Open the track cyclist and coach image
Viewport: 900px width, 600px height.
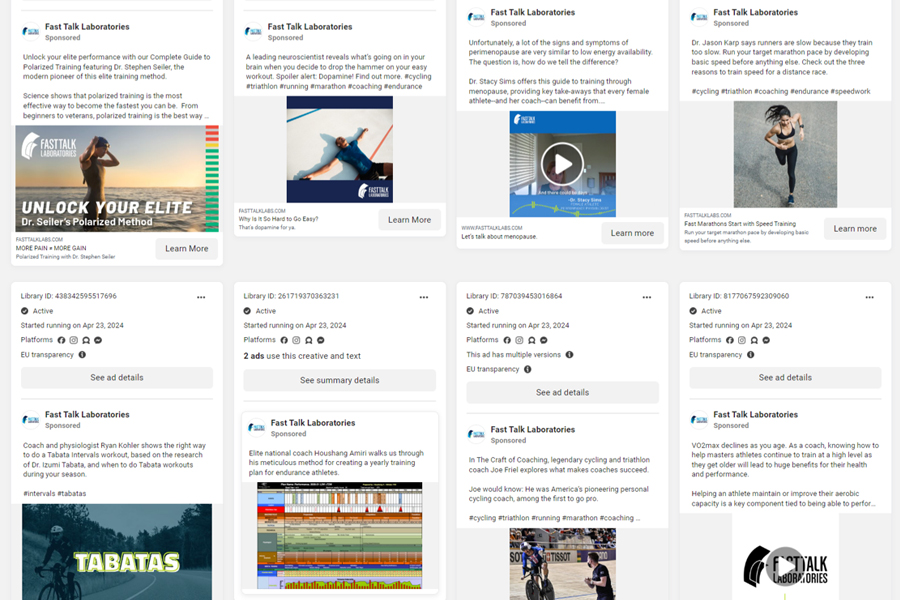point(562,564)
